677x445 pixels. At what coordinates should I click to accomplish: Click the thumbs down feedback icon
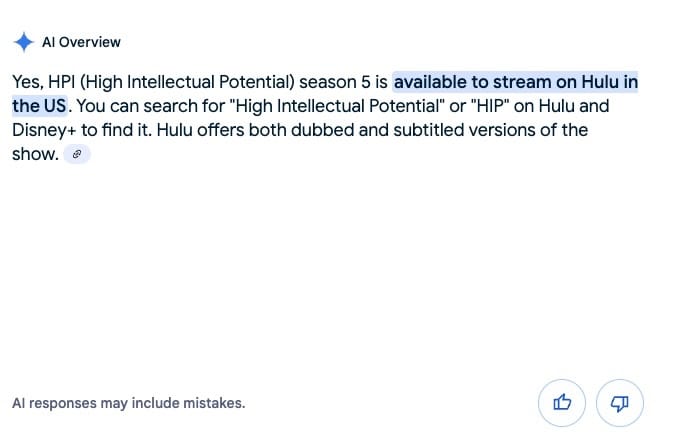(x=620, y=403)
